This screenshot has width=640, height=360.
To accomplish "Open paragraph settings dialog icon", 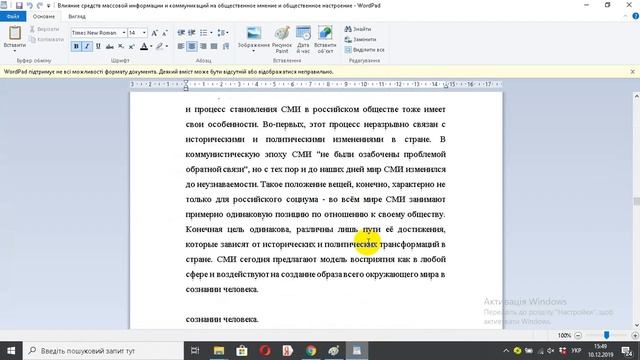I will point(226,47).
